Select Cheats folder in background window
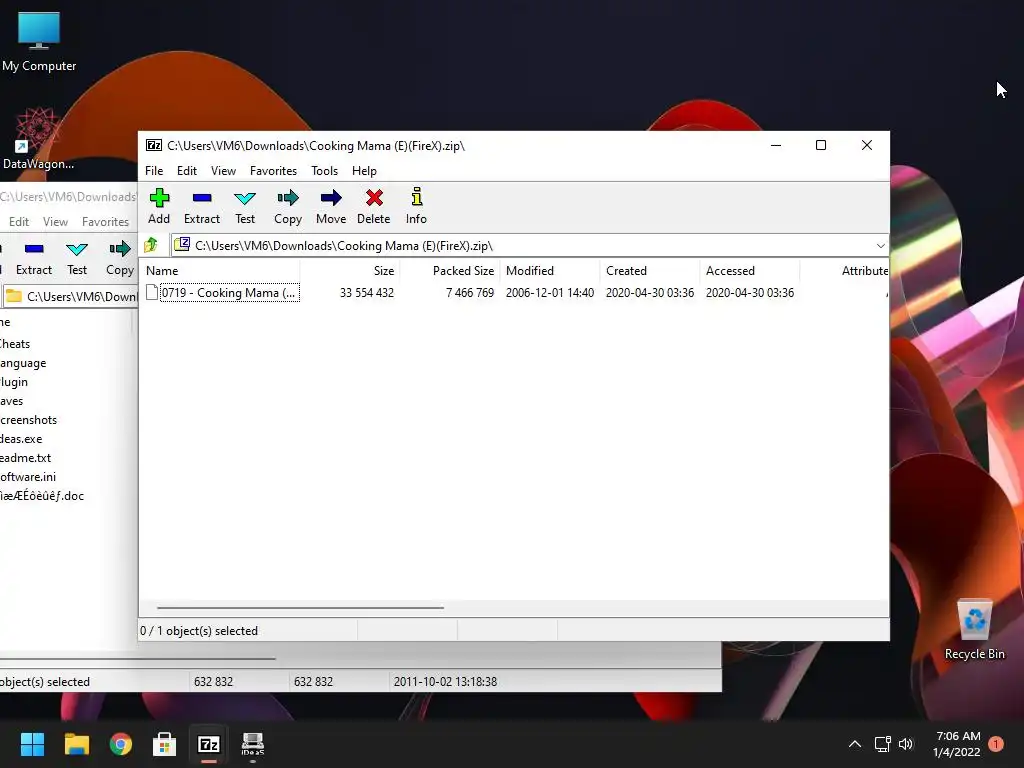1024x768 pixels. click(x=15, y=344)
